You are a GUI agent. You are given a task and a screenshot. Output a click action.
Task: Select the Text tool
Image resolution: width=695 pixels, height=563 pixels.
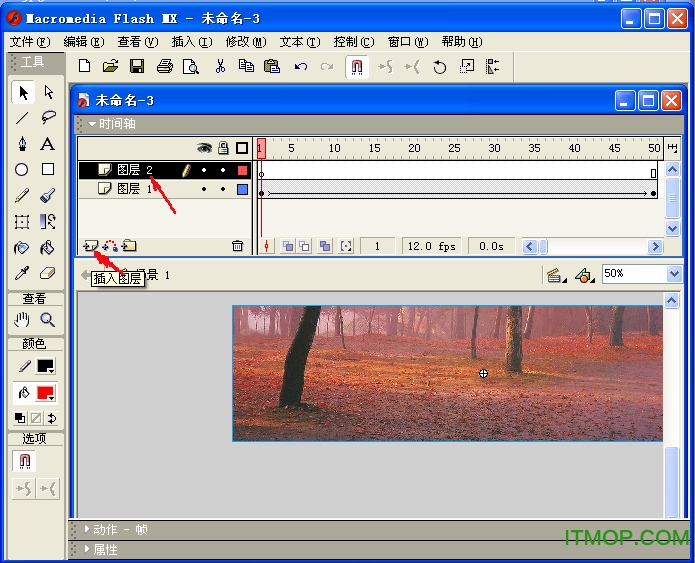pyautogui.click(x=47, y=144)
